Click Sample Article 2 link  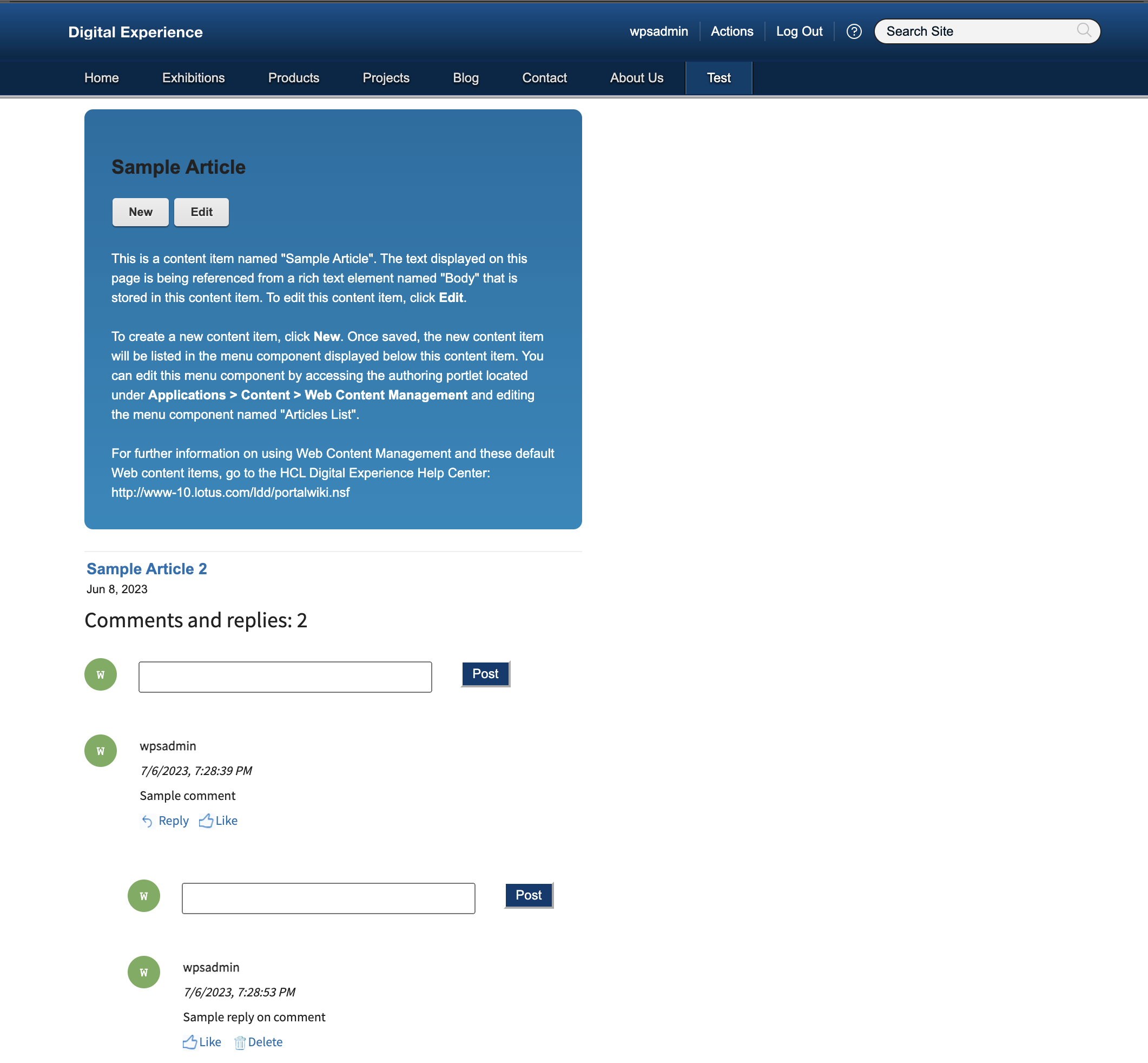(x=147, y=568)
